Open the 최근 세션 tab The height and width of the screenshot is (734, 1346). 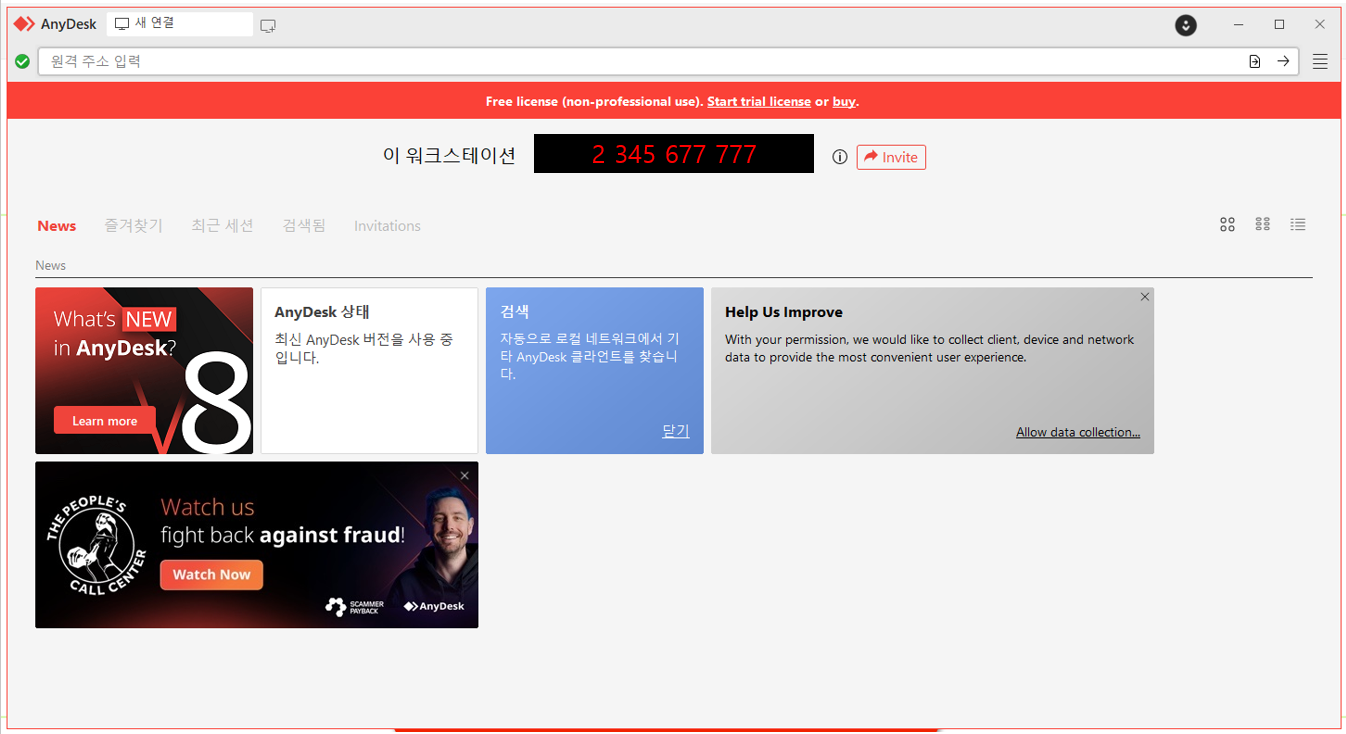(x=222, y=226)
